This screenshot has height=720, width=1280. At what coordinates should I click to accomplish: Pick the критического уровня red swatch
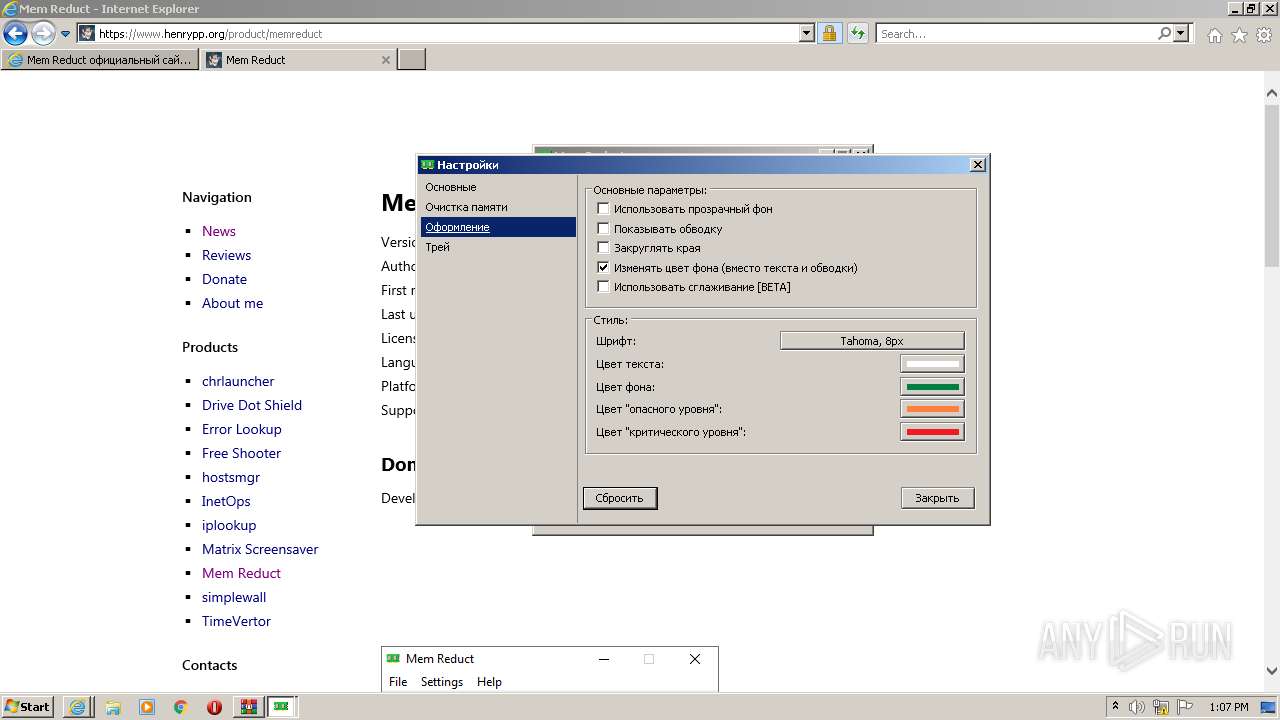tap(932, 432)
